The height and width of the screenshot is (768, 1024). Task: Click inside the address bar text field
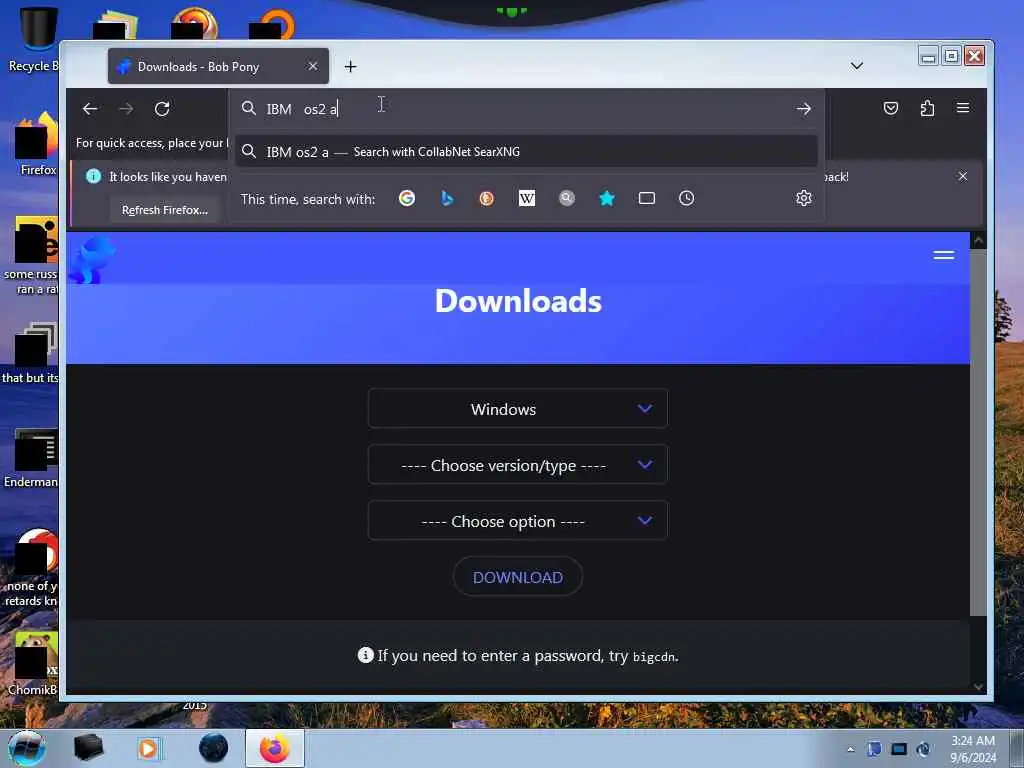click(522, 109)
